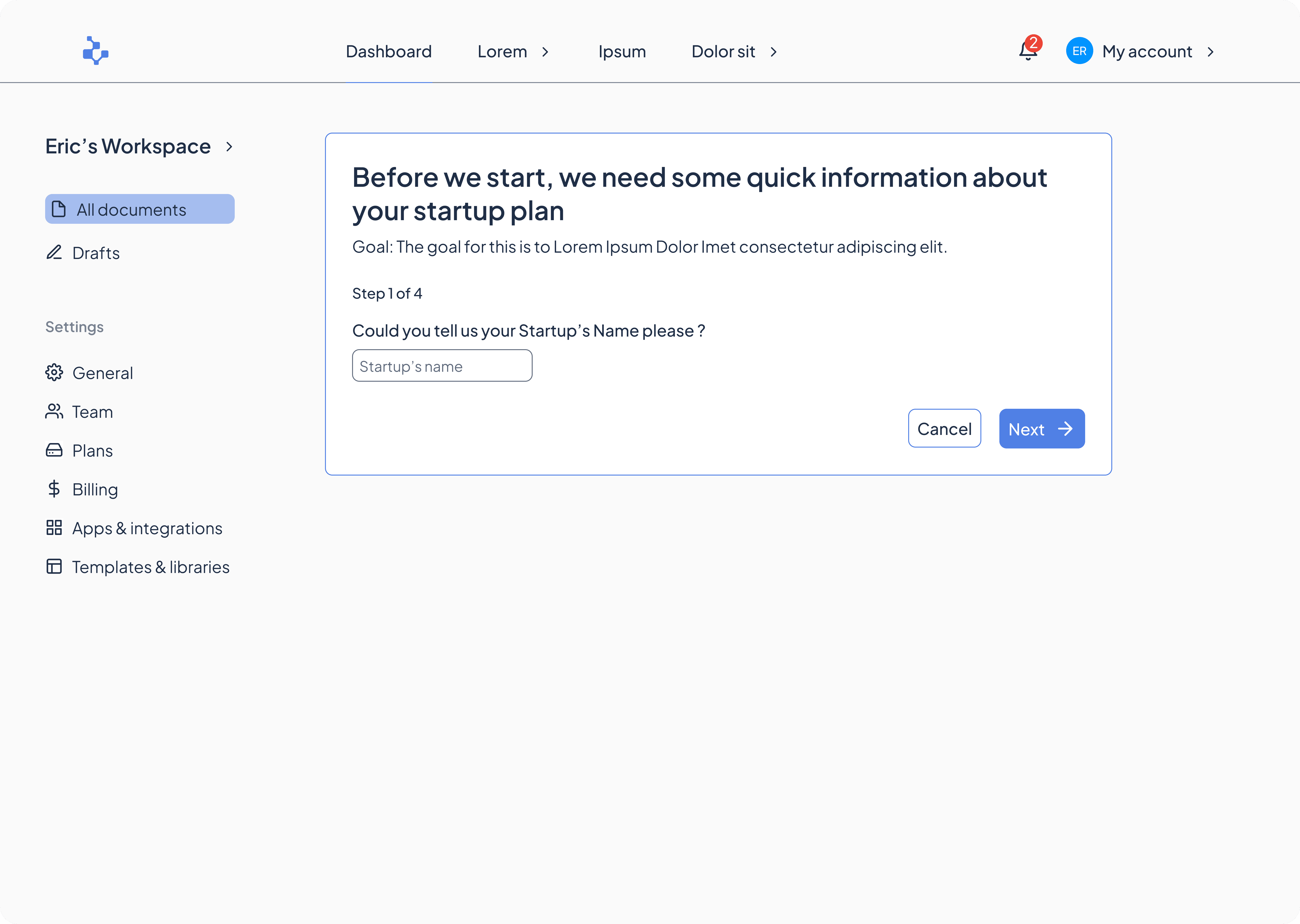Open Drafts in sidebar
The width and height of the screenshot is (1300, 924).
(x=83, y=253)
